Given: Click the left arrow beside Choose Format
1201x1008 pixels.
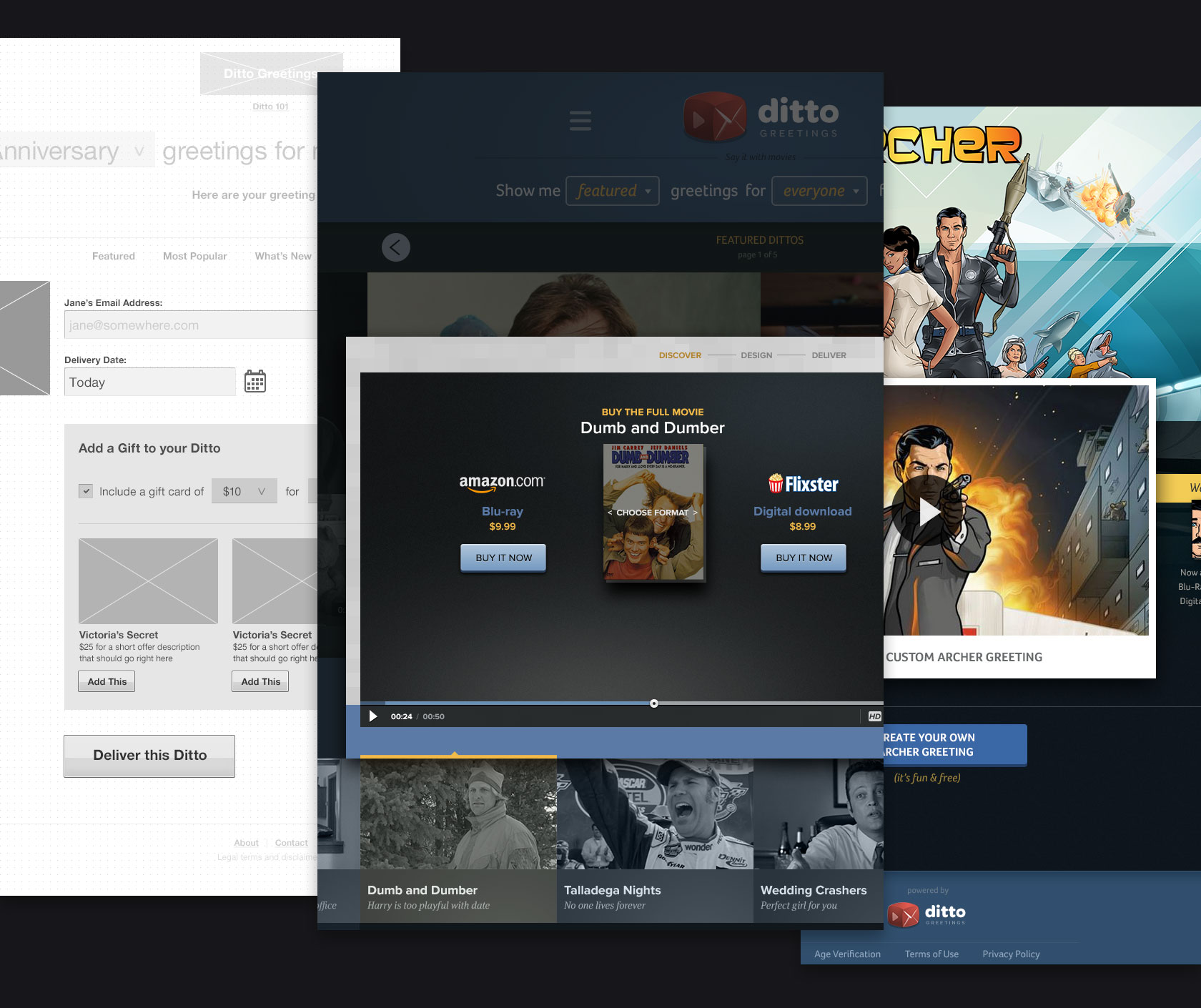Looking at the screenshot, I should tap(610, 513).
